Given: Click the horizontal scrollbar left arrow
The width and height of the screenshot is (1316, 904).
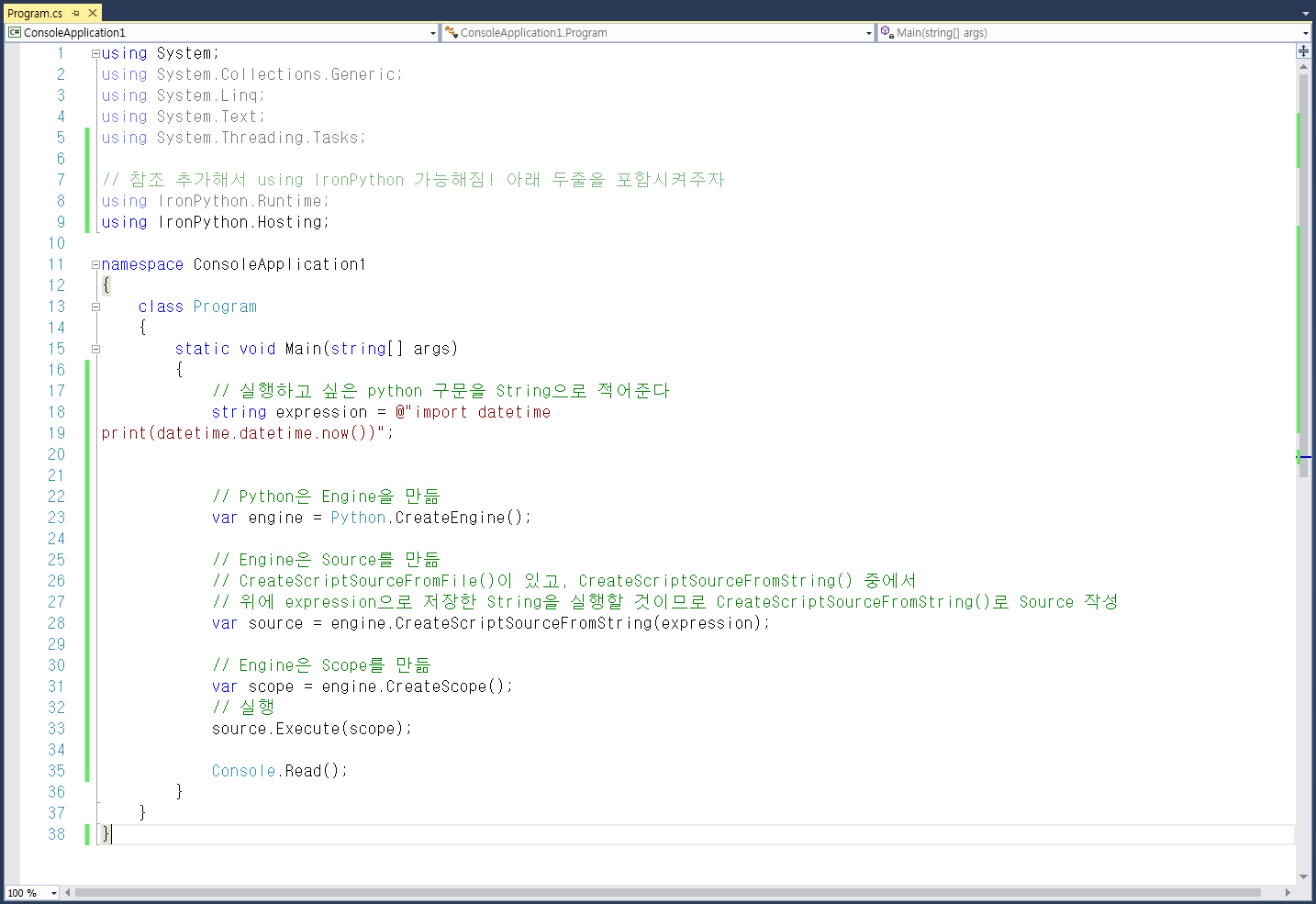Looking at the screenshot, I should pyautogui.click(x=68, y=893).
